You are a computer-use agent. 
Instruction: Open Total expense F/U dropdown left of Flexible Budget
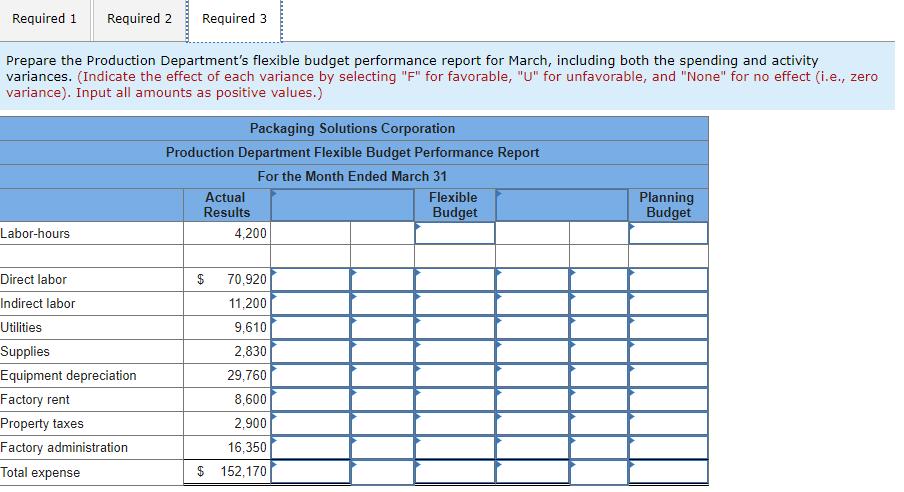click(x=382, y=472)
